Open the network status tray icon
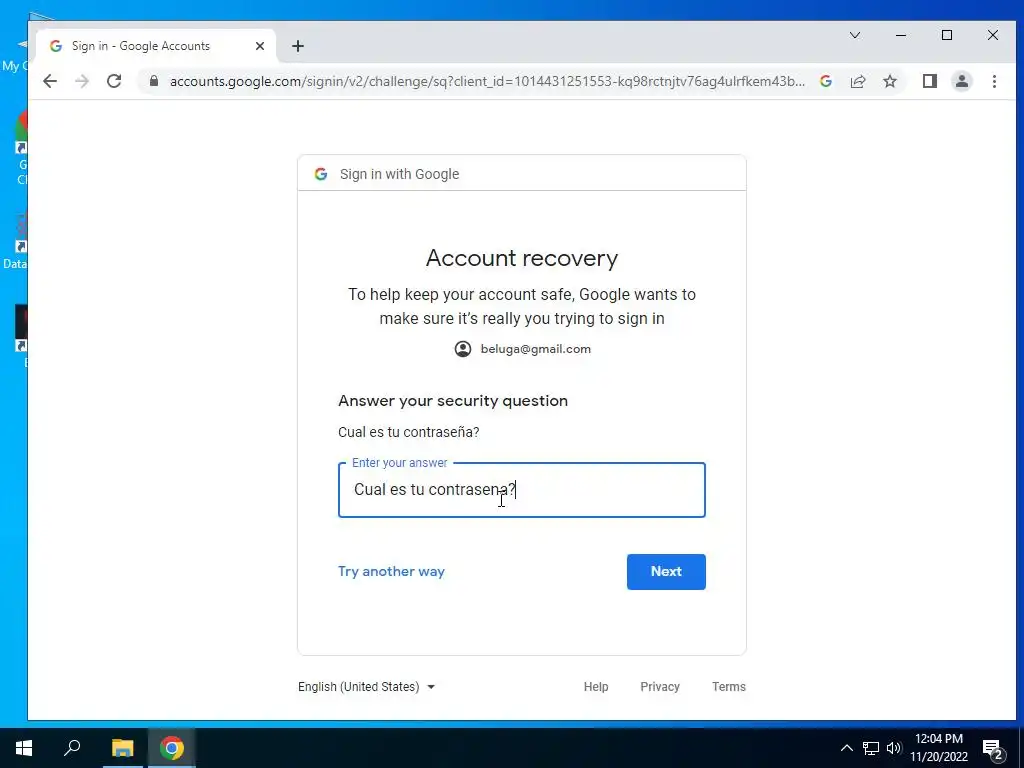The image size is (1024, 768). (871, 748)
